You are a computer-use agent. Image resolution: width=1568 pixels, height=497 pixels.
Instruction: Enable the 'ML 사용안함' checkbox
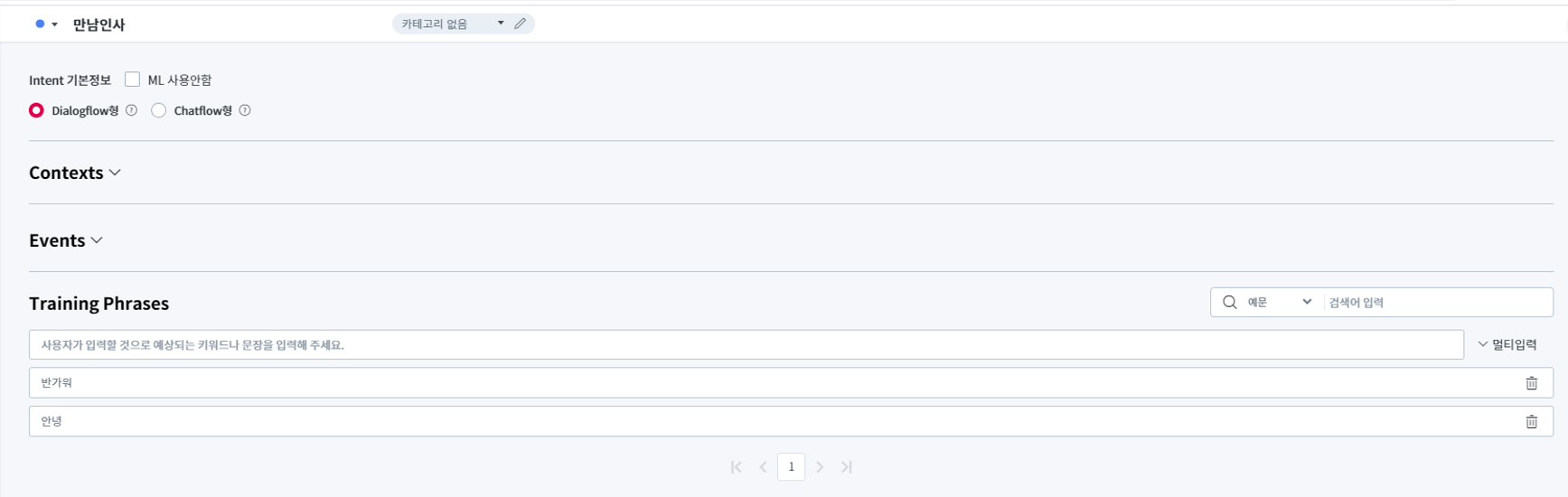(133, 80)
